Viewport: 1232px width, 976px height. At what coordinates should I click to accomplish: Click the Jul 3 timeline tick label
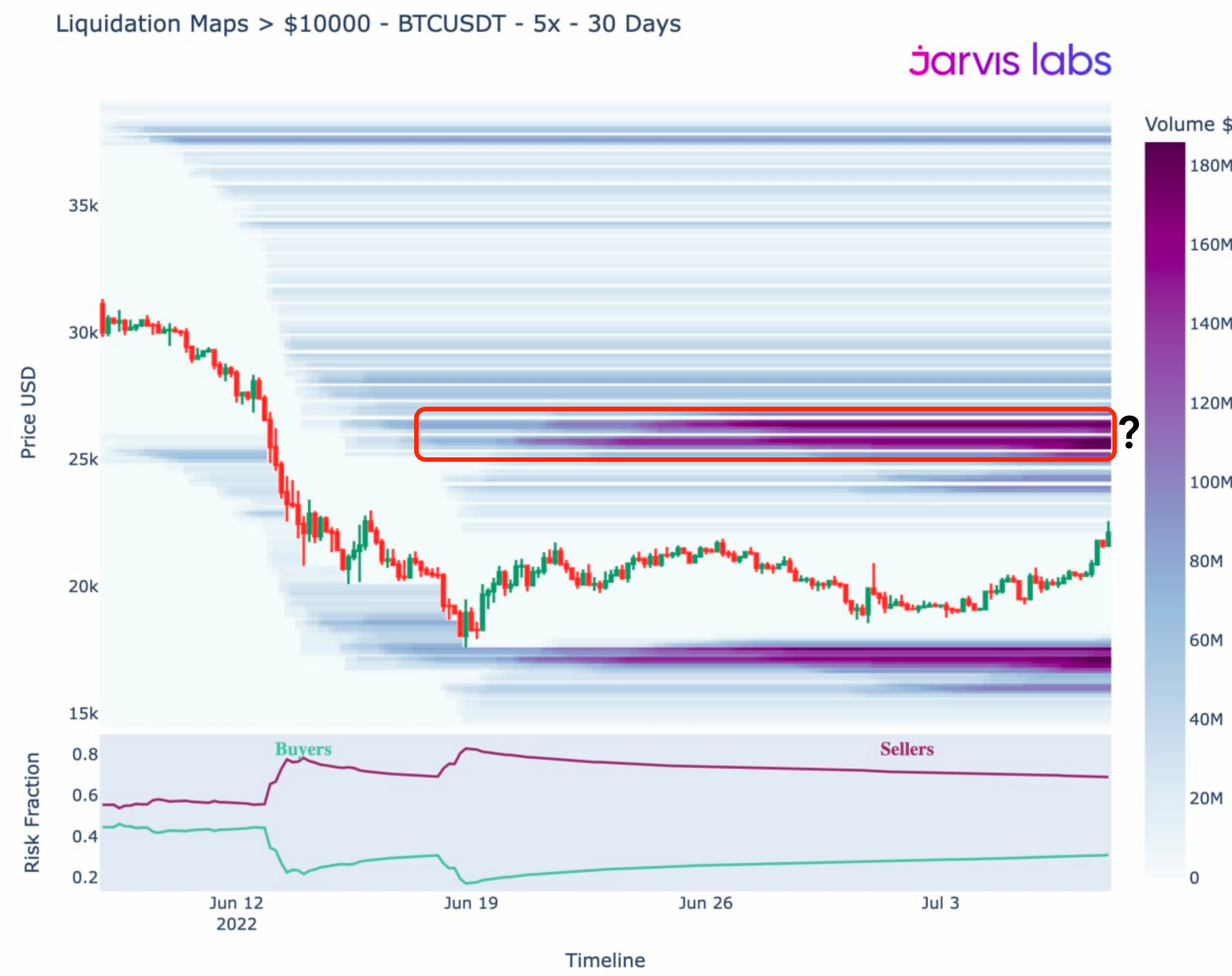point(939,903)
